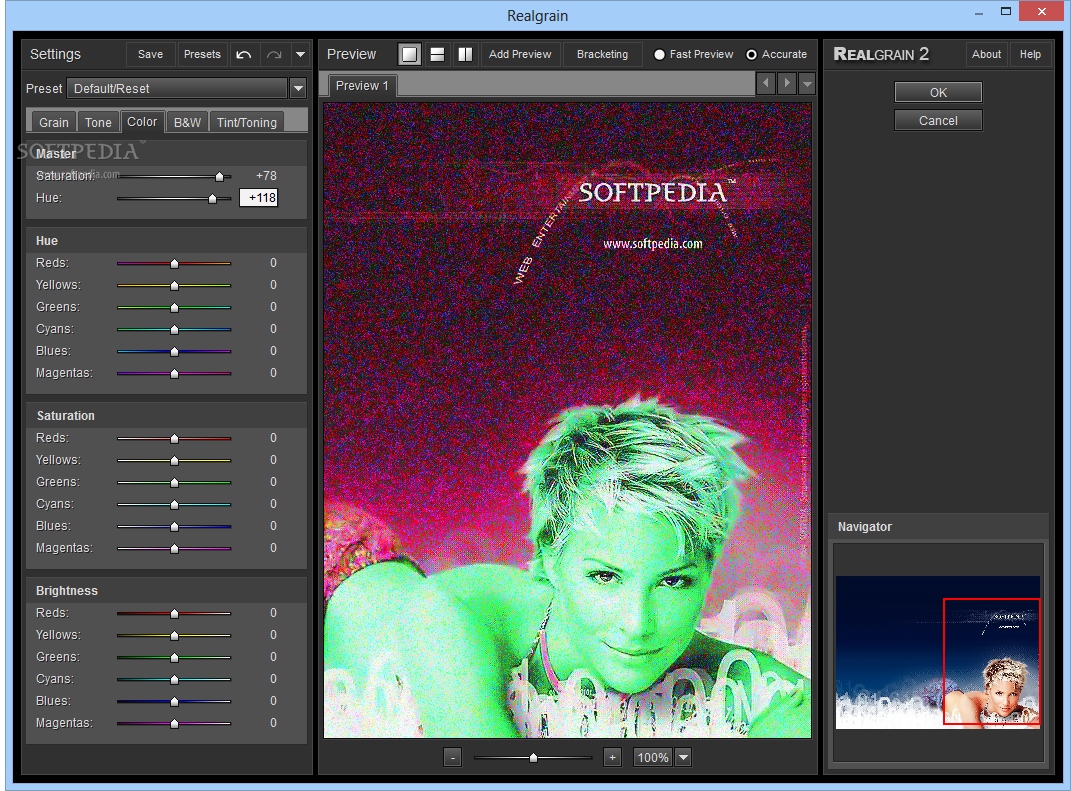Click the zoom in plus button
This screenshot has height=791, width=1071.
point(612,757)
